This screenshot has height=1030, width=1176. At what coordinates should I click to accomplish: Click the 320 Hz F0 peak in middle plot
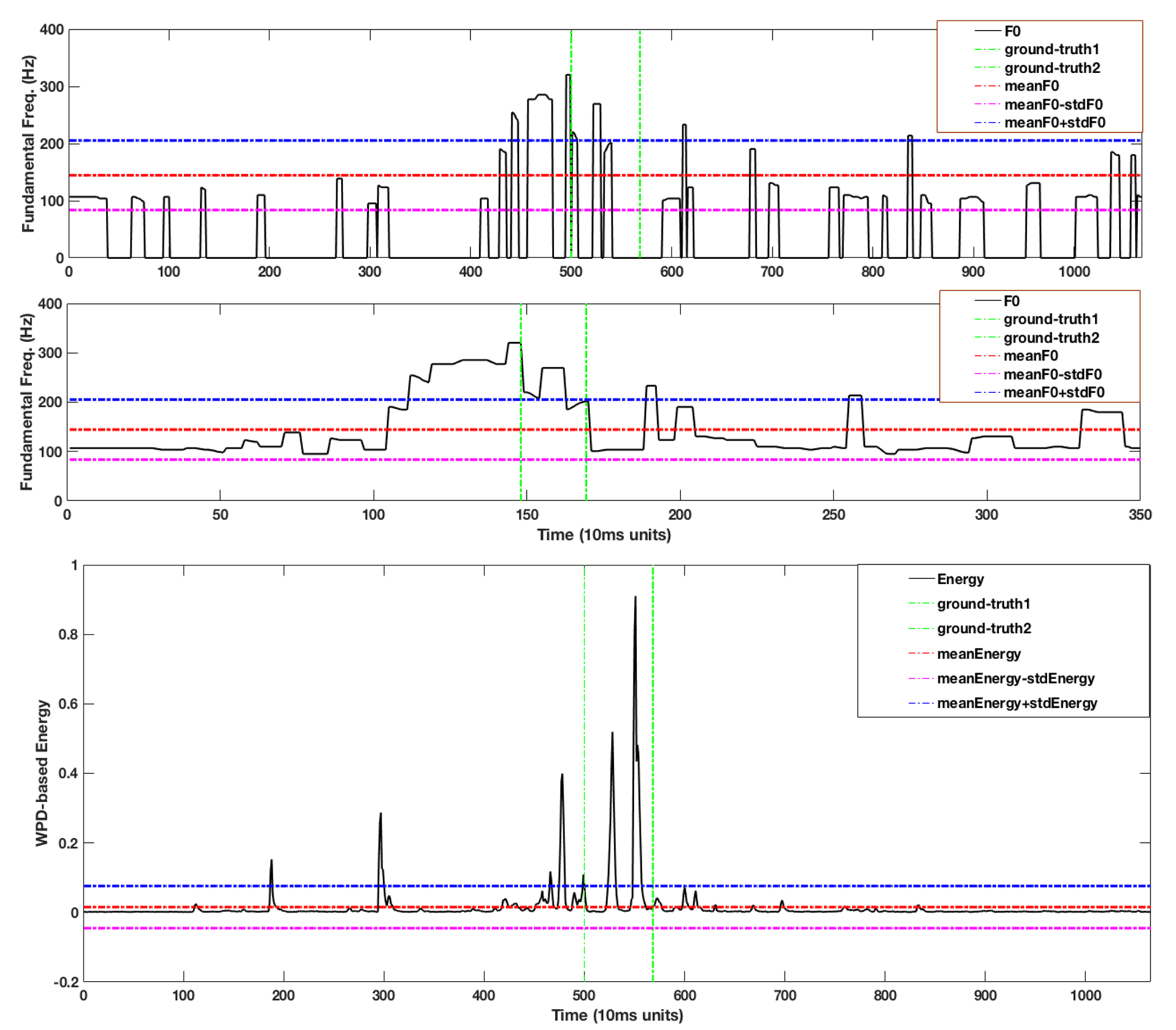(x=514, y=343)
